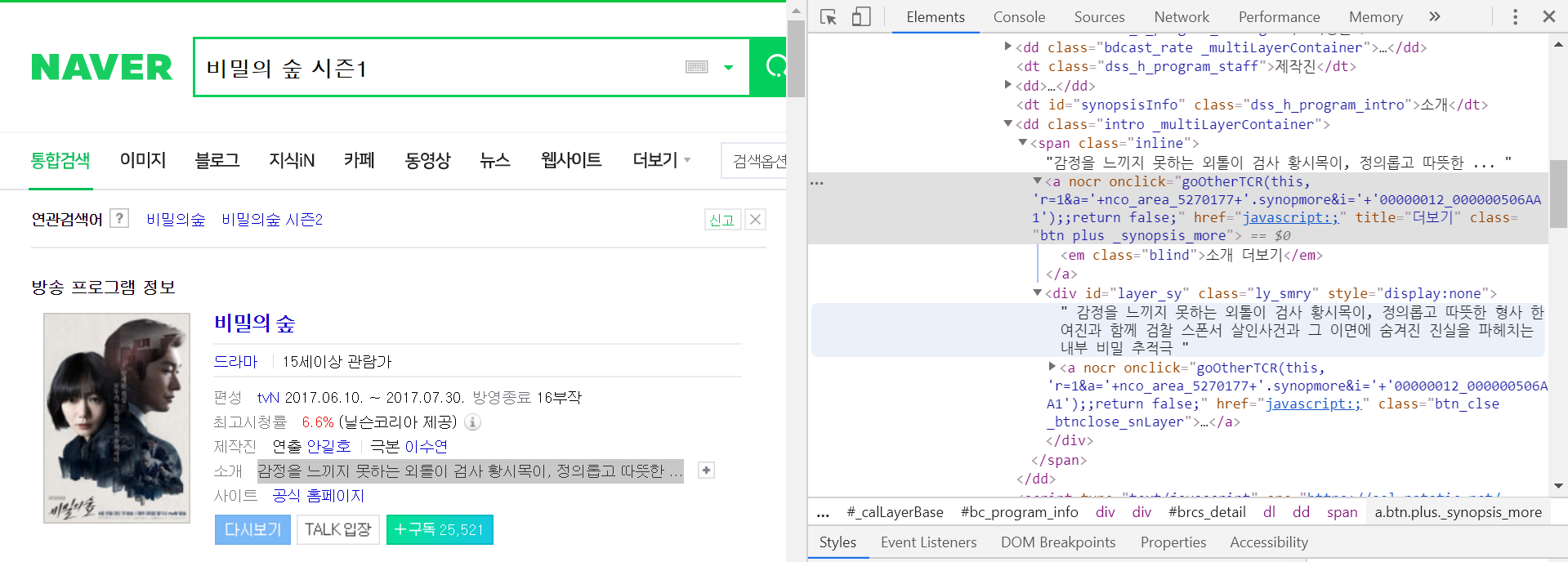Screen dimensions: 1568x562
Task: Open the Event Listeners pane tab
Action: [x=928, y=542]
